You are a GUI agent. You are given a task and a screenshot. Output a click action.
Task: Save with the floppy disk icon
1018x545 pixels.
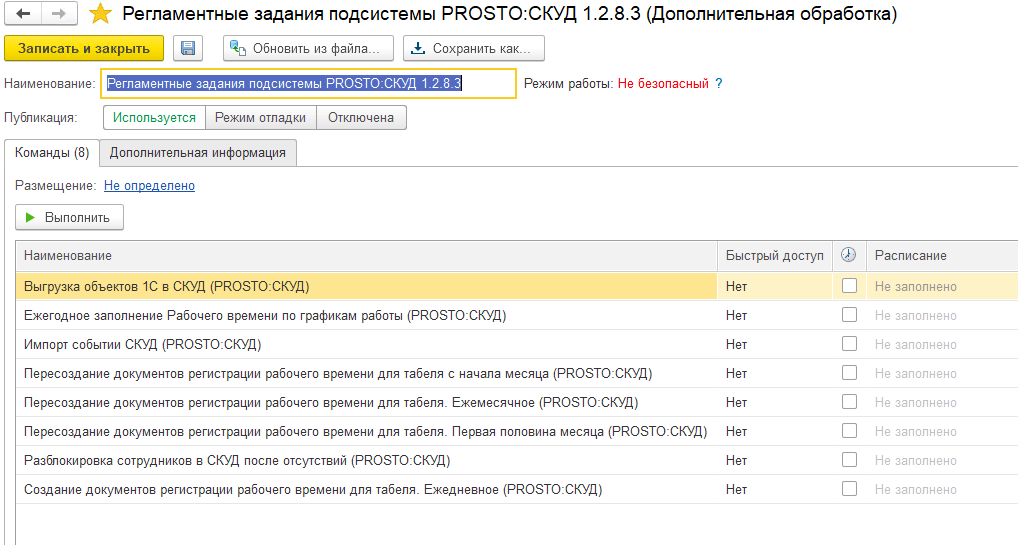pyautogui.click(x=188, y=48)
